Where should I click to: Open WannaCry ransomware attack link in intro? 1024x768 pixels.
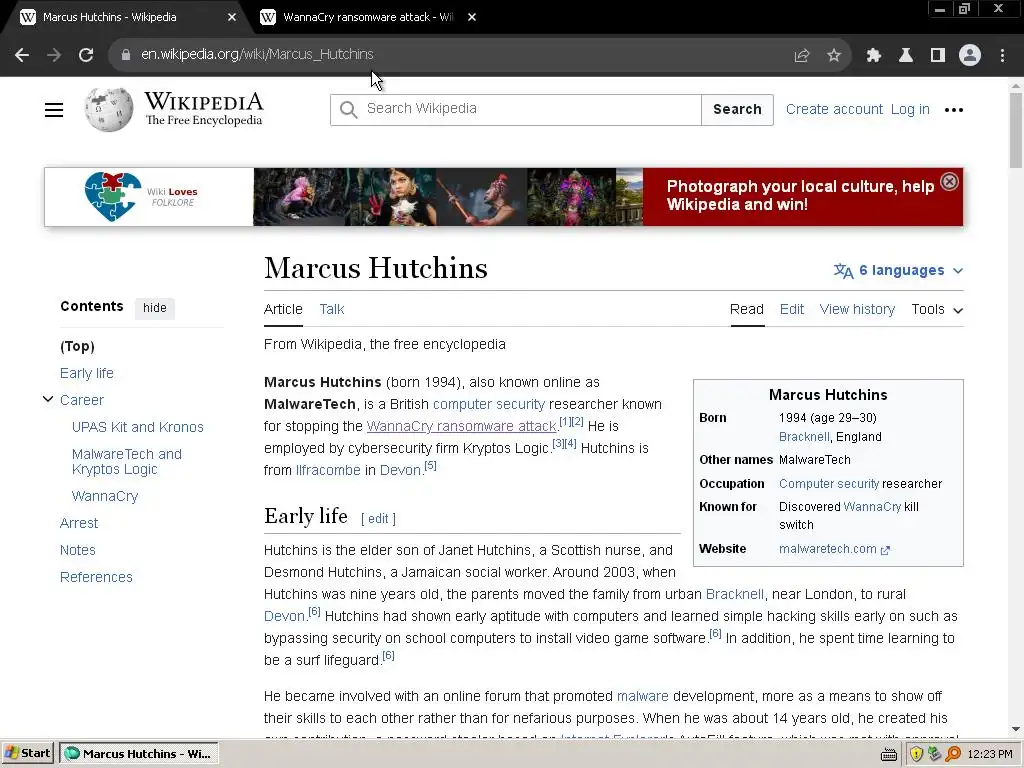click(462, 426)
